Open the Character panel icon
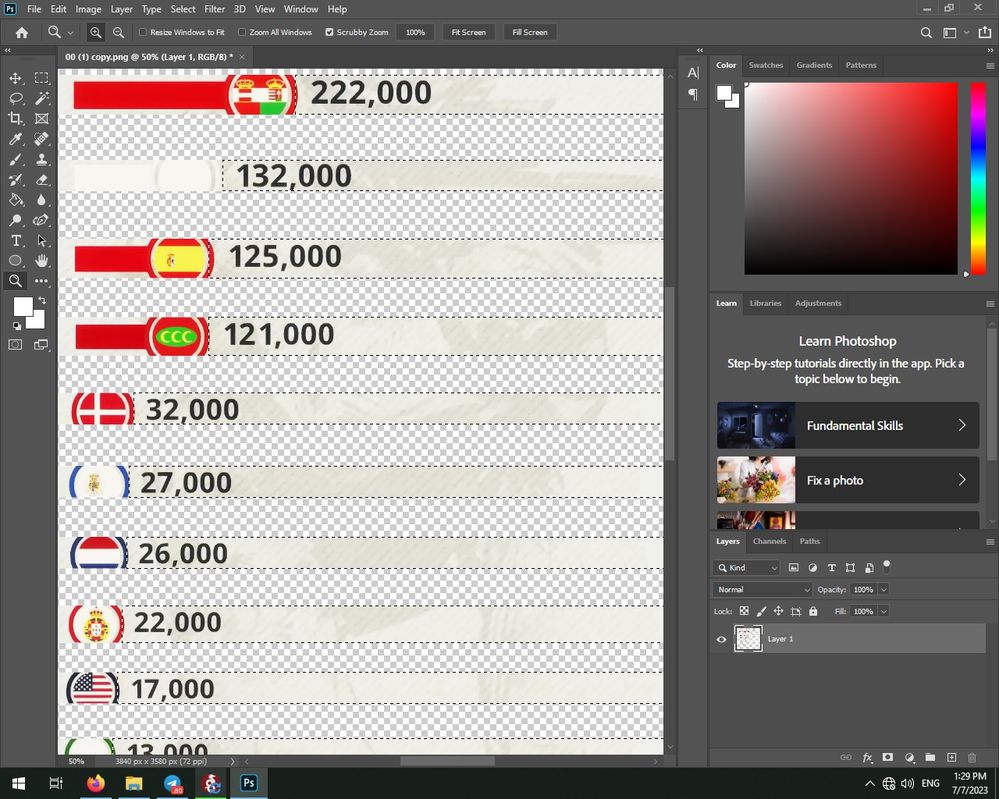Image resolution: width=999 pixels, height=799 pixels. coord(693,73)
